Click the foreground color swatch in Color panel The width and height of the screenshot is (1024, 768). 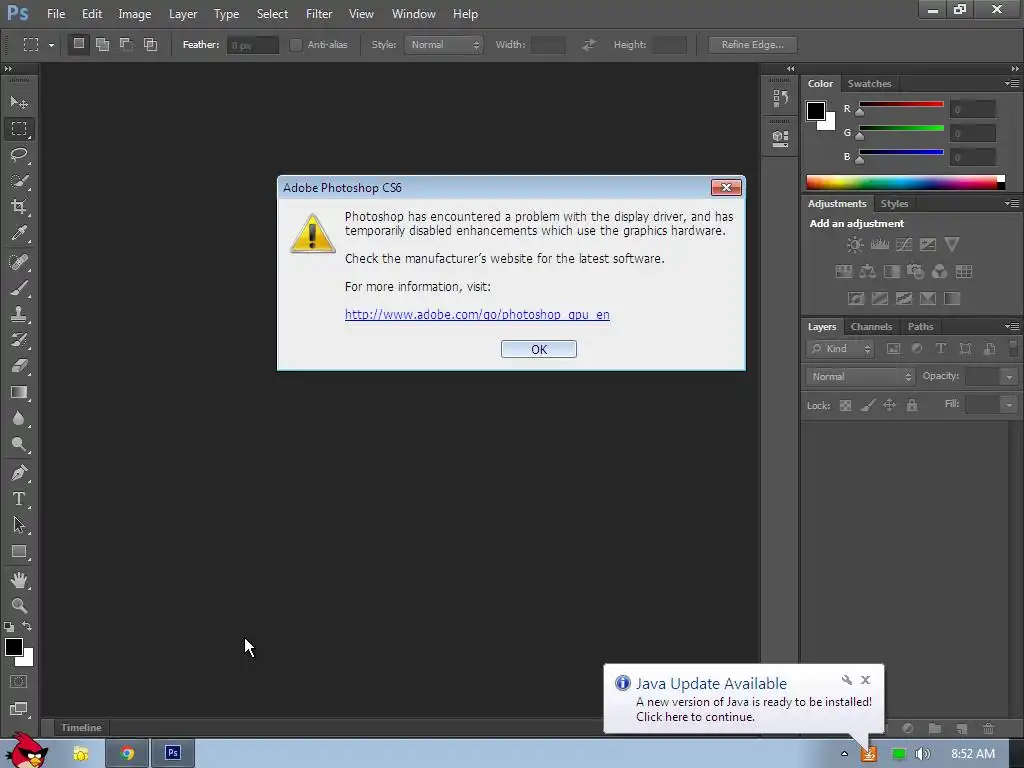[815, 111]
